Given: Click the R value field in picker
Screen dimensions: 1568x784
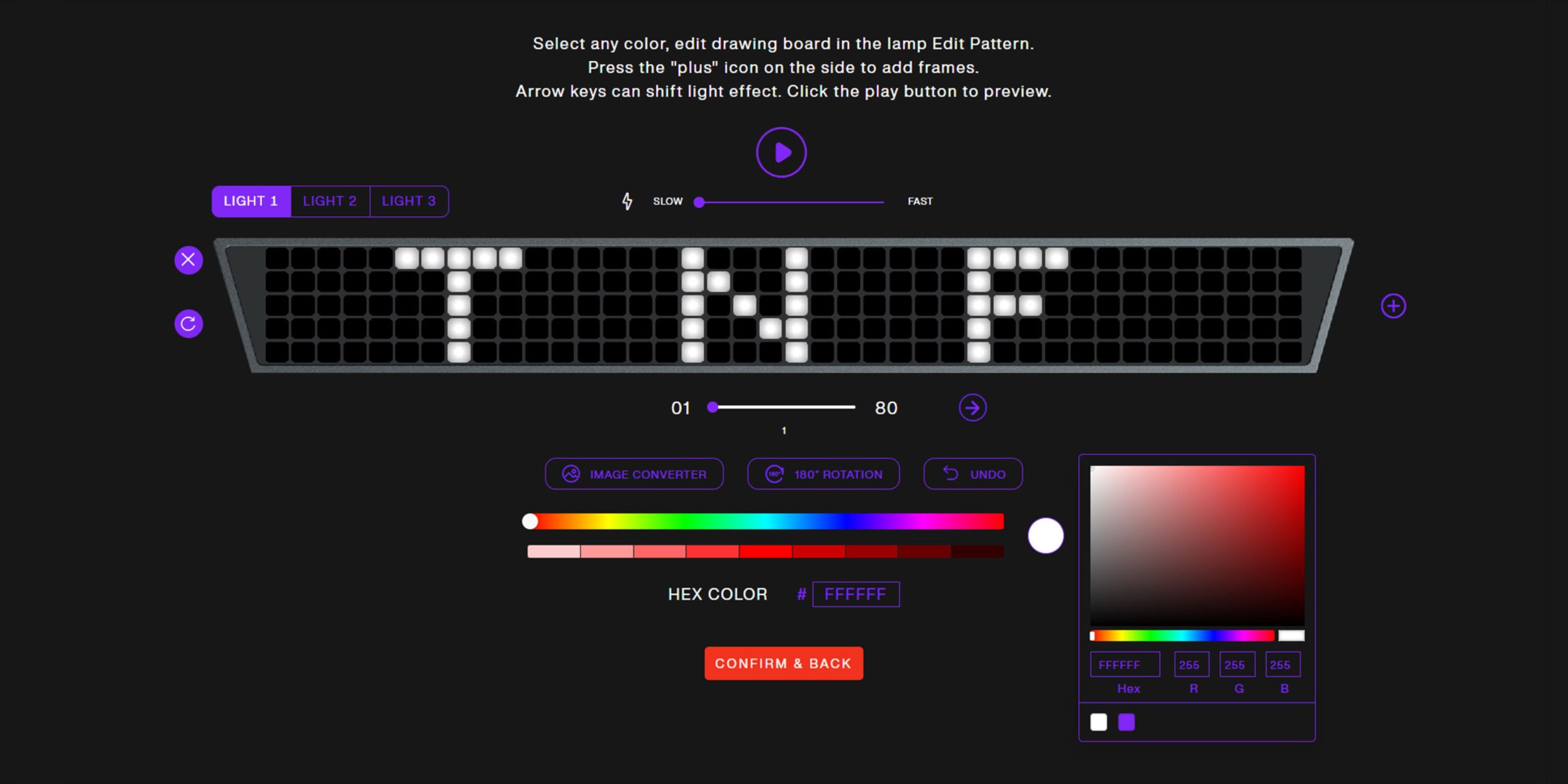Looking at the screenshot, I should pos(1191,664).
